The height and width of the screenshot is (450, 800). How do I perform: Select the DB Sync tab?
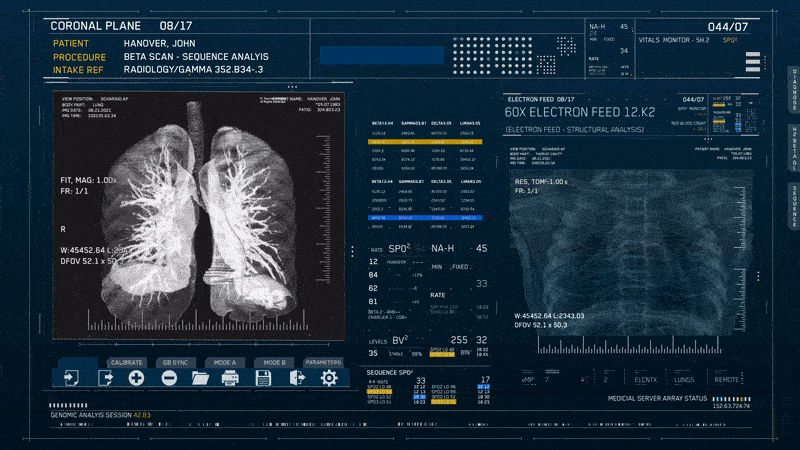click(175, 362)
